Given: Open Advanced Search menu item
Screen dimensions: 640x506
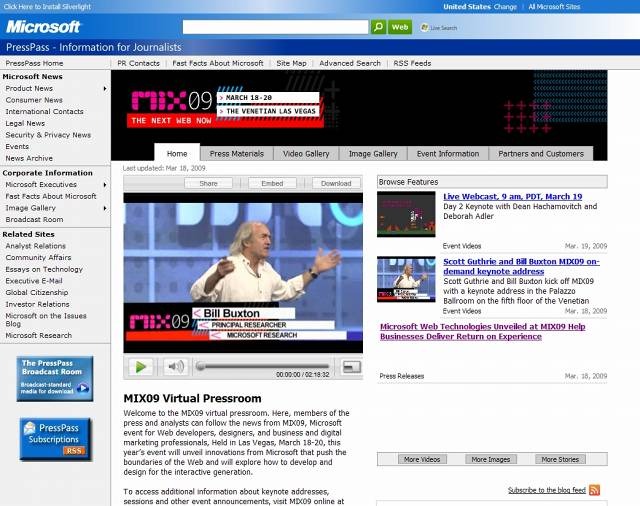Looking at the screenshot, I should (350, 63).
